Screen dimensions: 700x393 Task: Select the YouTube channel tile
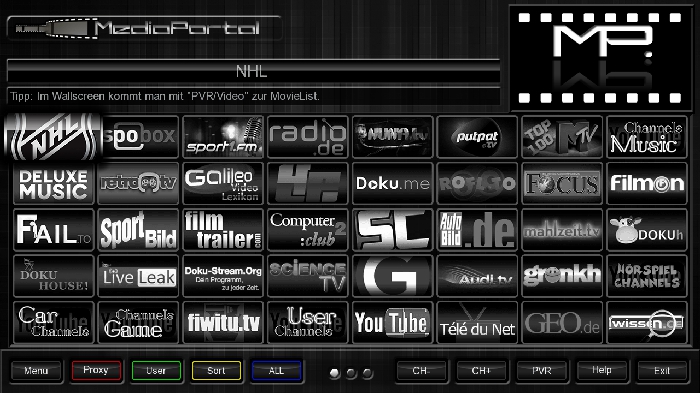point(392,322)
